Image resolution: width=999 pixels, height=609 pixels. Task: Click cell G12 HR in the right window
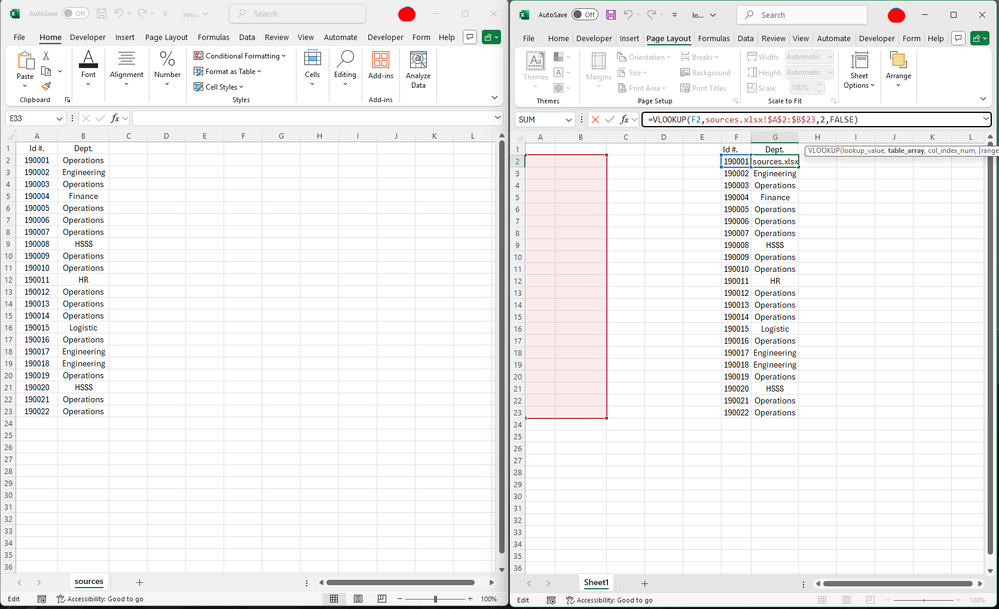(775, 281)
